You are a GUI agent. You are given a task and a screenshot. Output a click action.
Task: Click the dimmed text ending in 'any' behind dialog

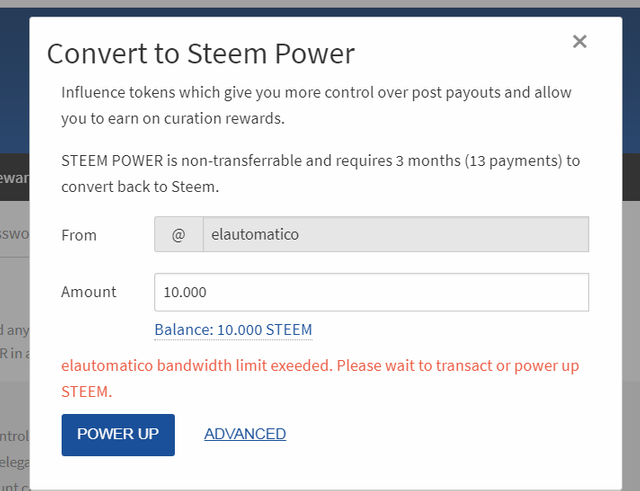(x=14, y=330)
